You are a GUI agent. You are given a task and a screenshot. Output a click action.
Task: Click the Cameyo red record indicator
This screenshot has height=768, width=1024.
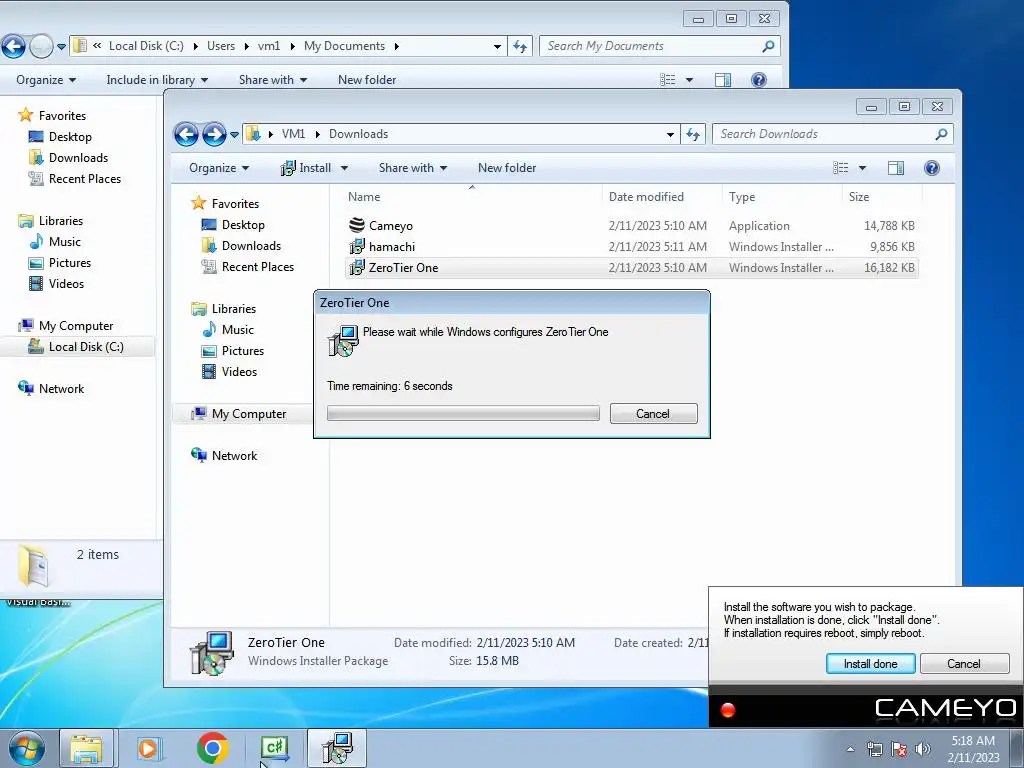pos(728,710)
